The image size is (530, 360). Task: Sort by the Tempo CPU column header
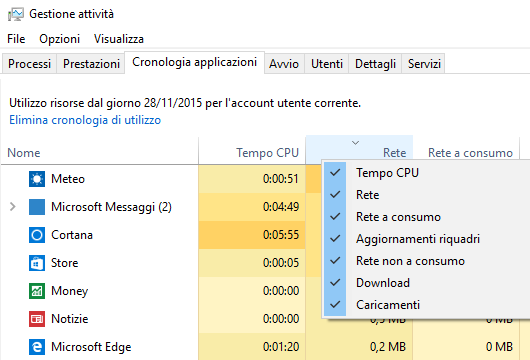pyautogui.click(x=252, y=151)
